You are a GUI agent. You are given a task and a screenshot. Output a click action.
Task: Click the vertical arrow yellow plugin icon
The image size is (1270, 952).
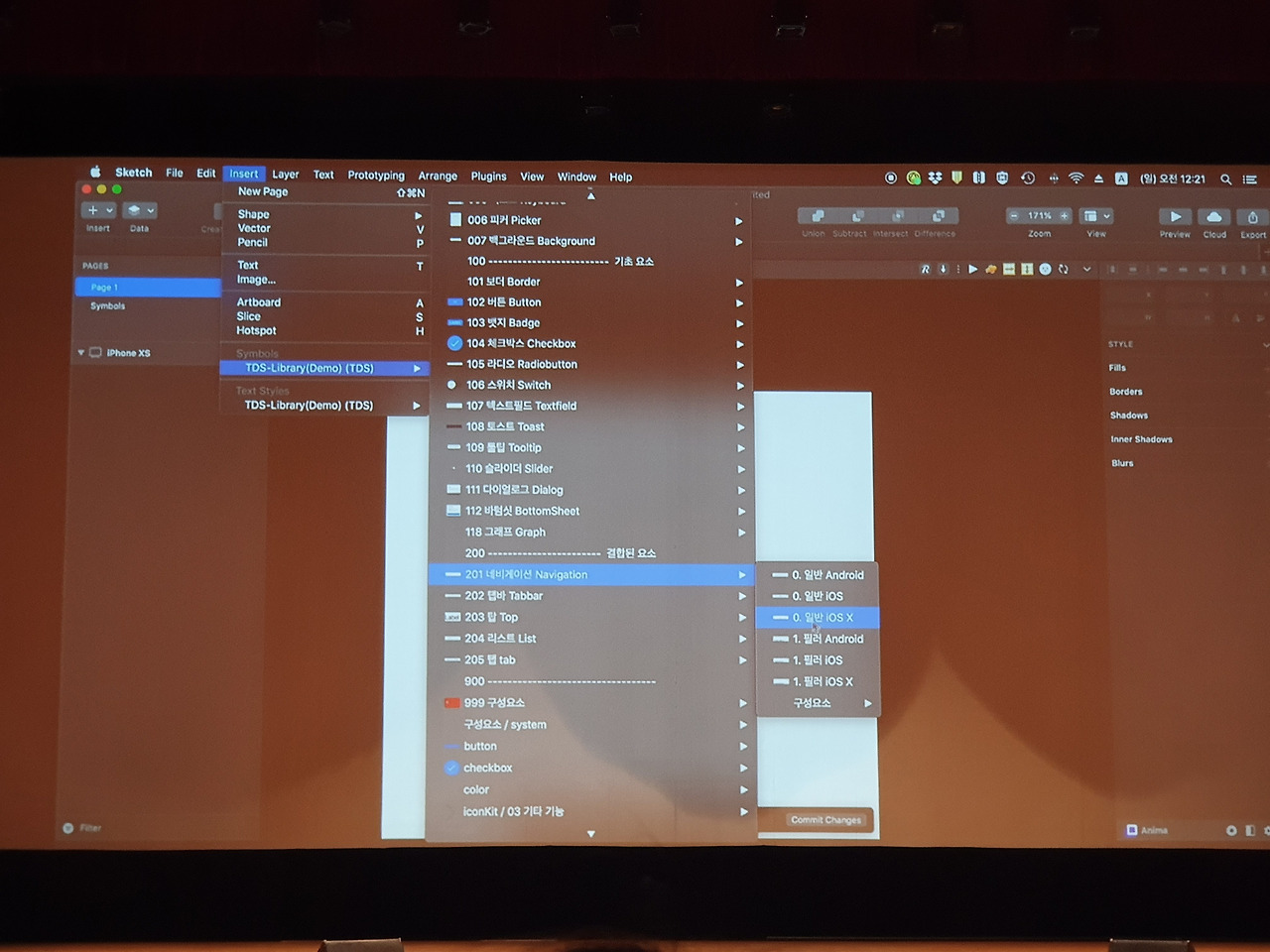pos(1027,269)
